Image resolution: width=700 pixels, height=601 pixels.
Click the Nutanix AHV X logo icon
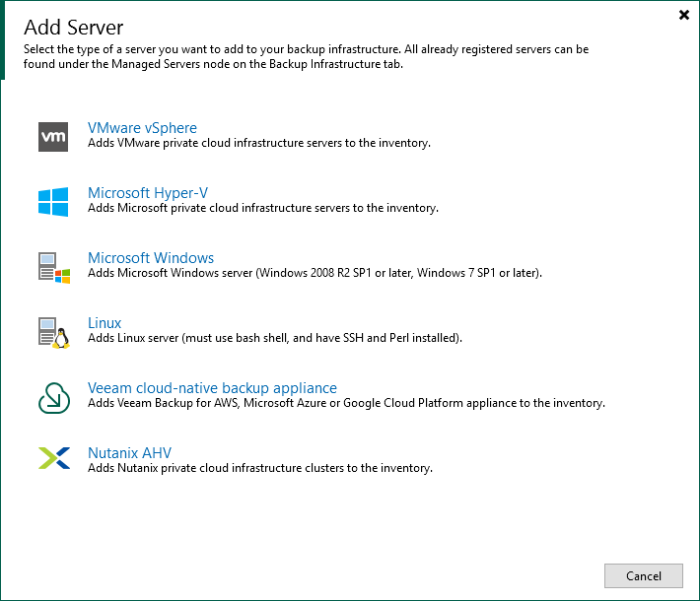coord(54,458)
